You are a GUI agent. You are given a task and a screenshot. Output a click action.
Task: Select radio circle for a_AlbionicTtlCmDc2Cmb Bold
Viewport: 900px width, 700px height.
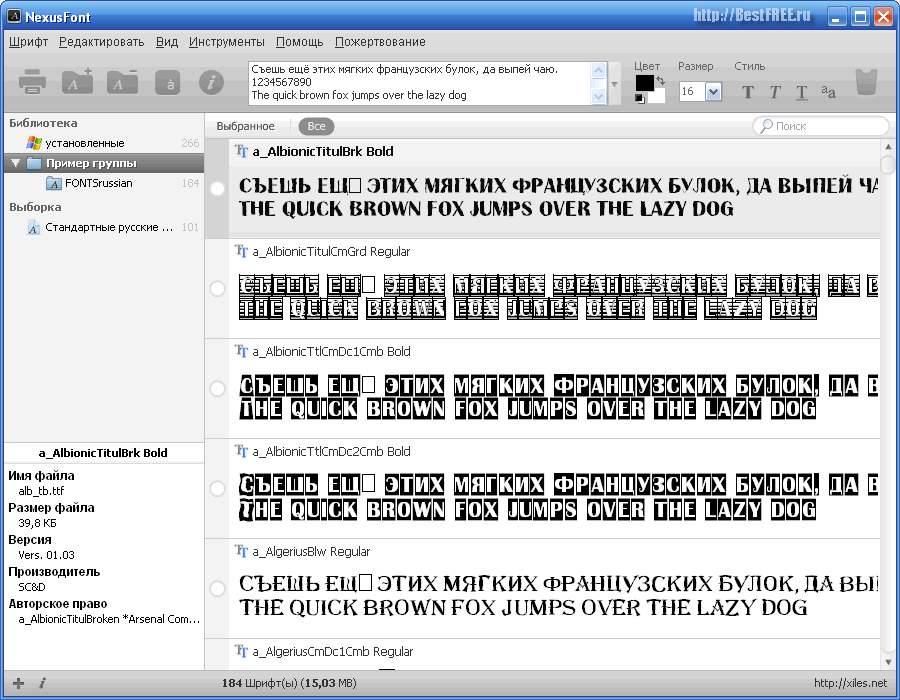point(217,488)
